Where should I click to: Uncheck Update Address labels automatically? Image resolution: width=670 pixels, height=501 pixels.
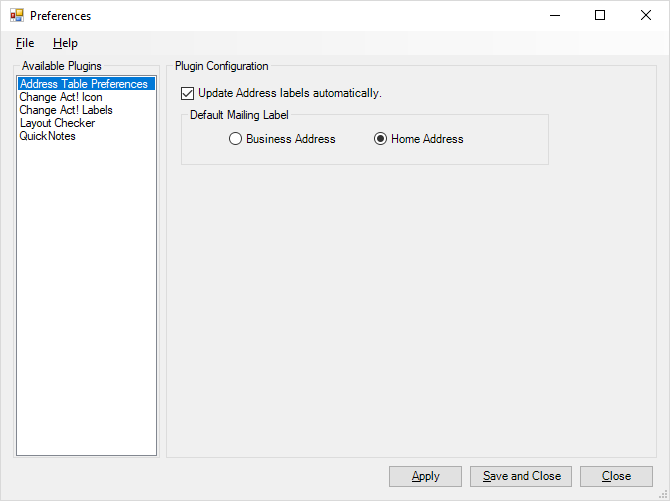(x=187, y=93)
